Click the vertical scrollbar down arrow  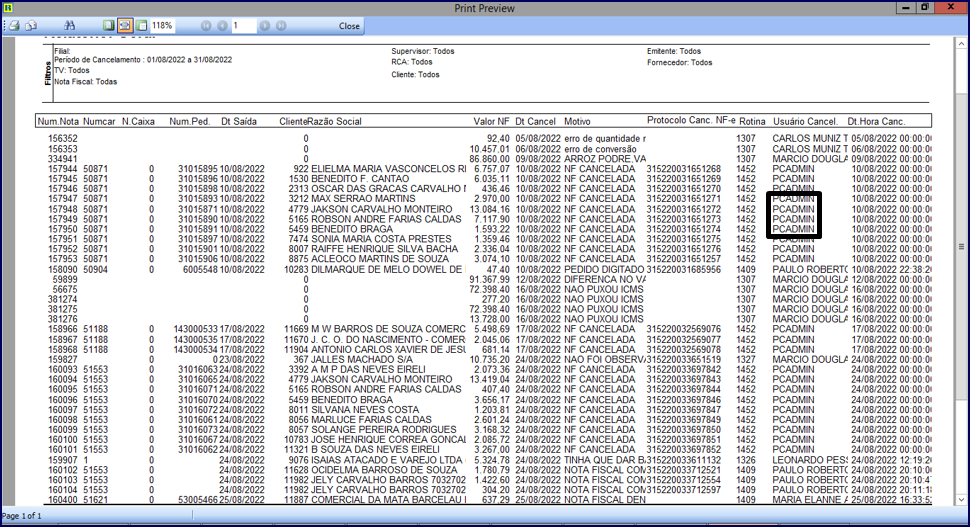coord(962,501)
